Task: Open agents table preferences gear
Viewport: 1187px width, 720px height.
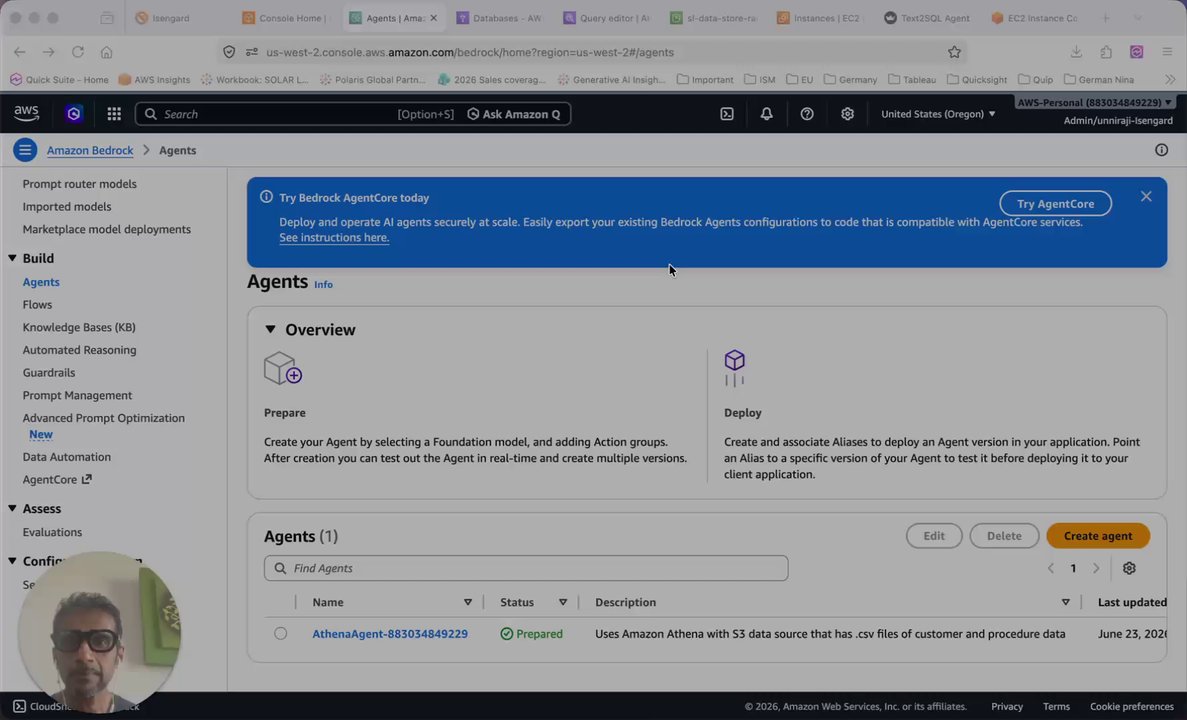Action: pyautogui.click(x=1129, y=568)
